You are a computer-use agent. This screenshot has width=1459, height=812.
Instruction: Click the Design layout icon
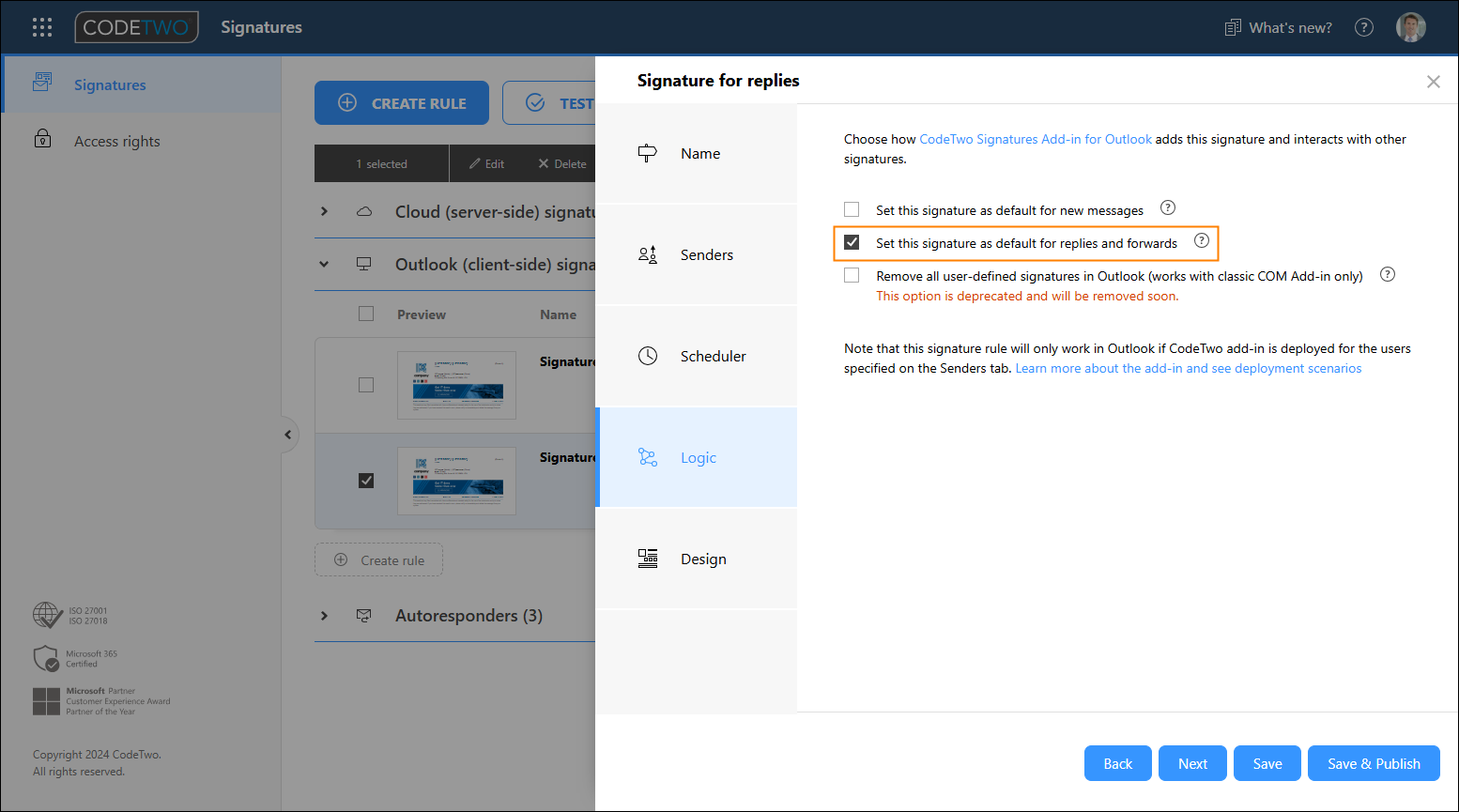[x=648, y=559]
